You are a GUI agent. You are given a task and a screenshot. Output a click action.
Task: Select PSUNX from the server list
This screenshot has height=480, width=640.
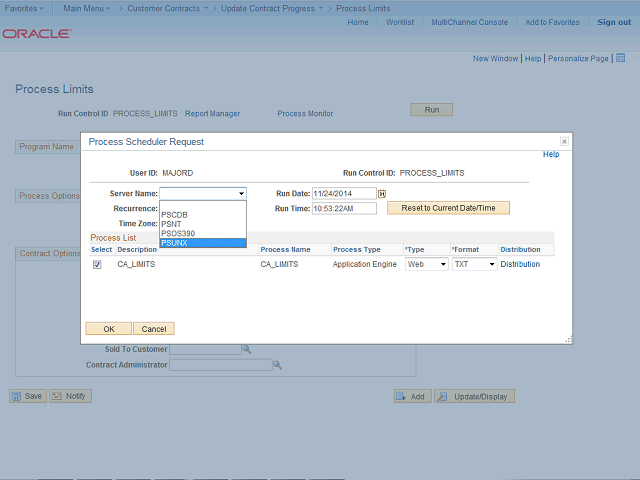click(201, 243)
